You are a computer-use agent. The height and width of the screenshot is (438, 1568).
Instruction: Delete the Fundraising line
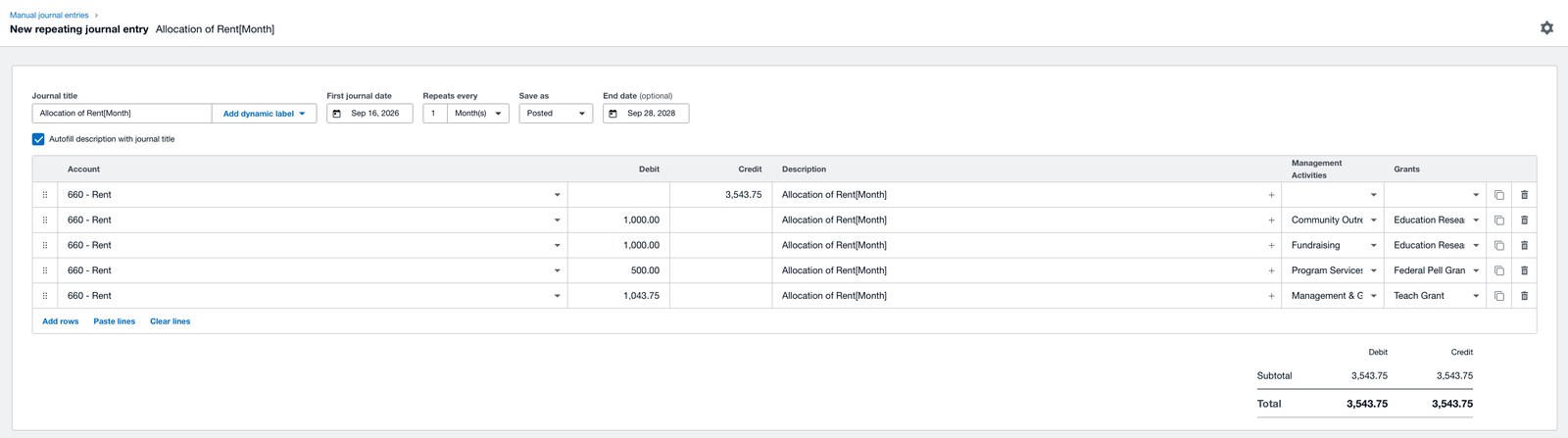[x=1524, y=246]
